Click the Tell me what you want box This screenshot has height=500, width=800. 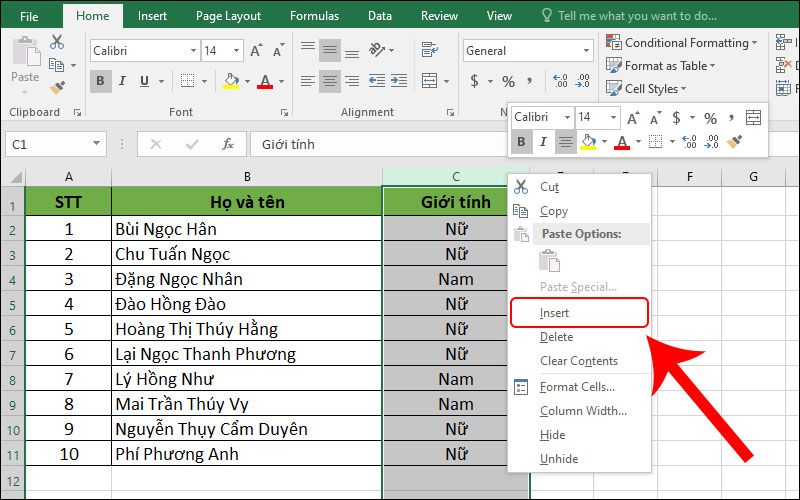630,16
